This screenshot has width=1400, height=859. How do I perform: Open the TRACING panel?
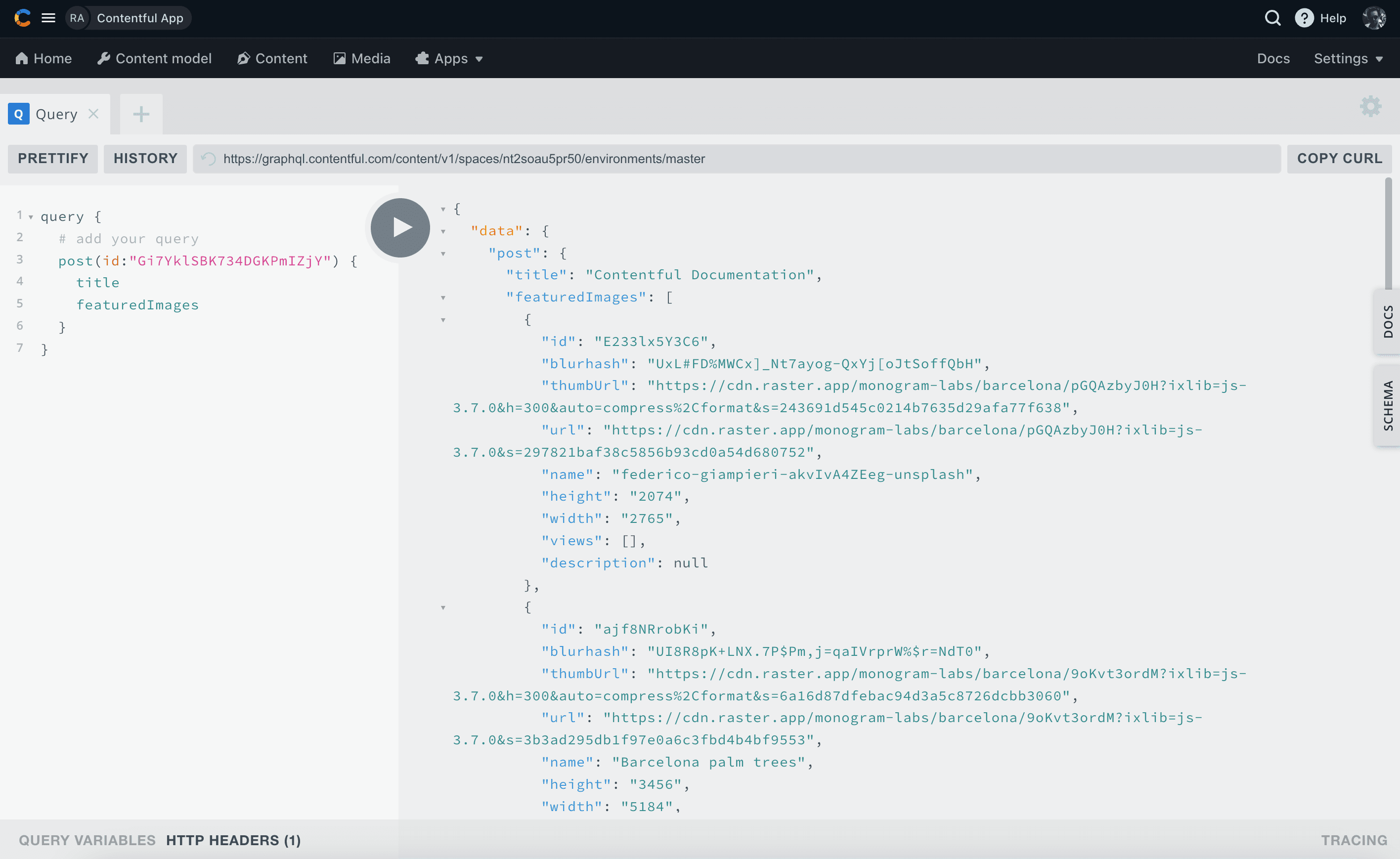coord(1354,840)
